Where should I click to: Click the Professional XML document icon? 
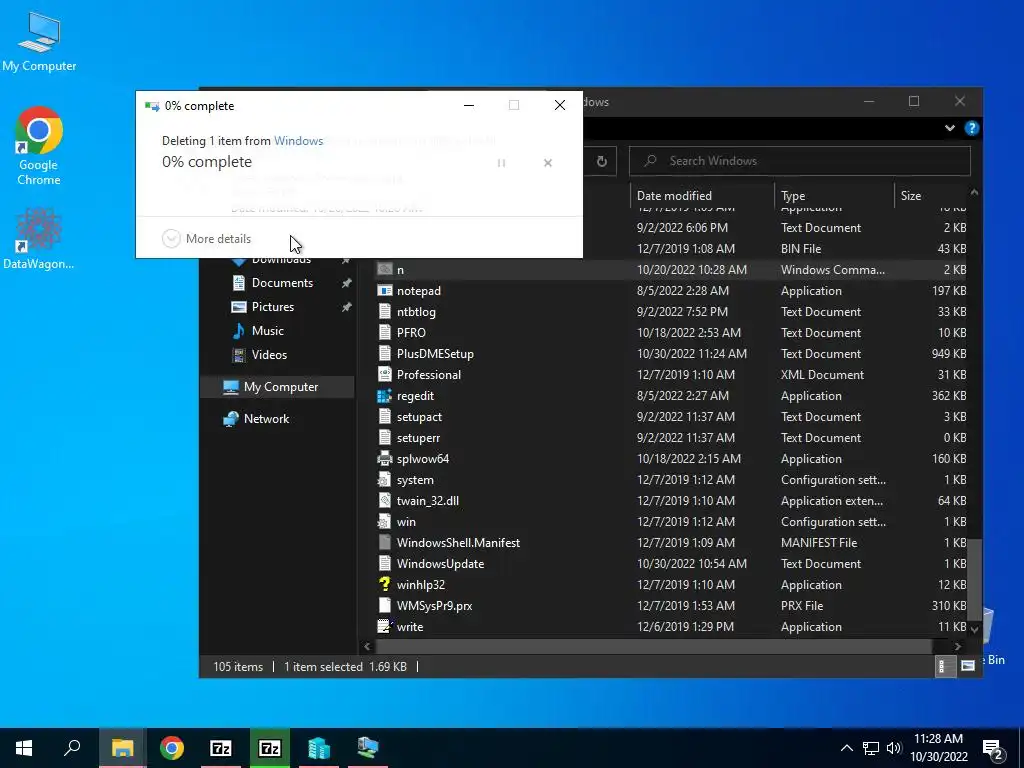pyautogui.click(x=385, y=374)
